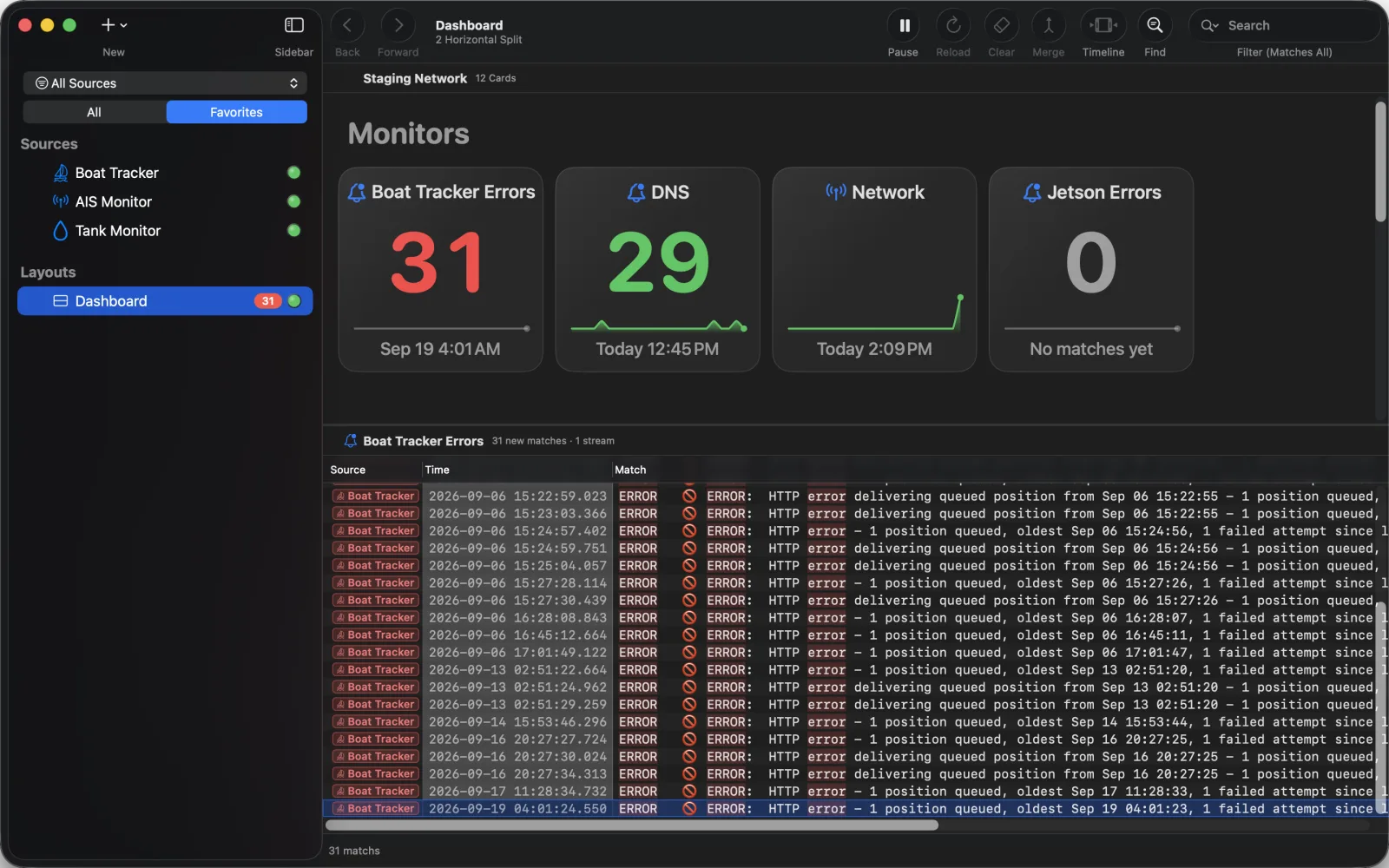Click AIS Monitor green status dot

pos(293,201)
